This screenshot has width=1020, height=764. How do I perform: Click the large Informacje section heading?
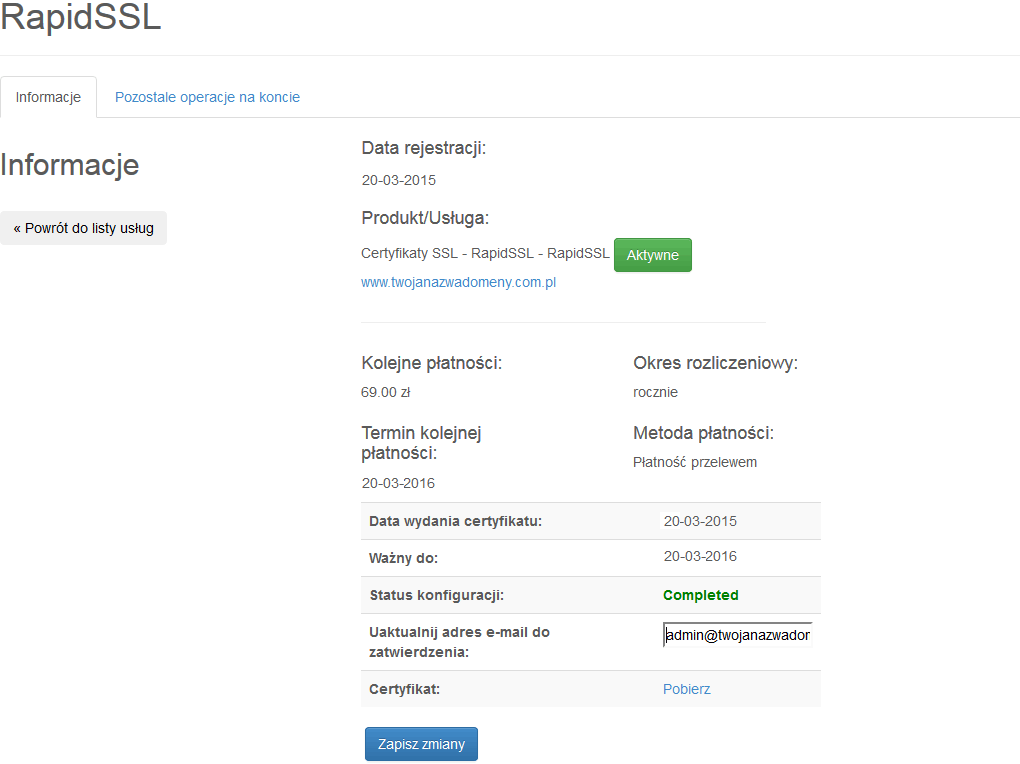(70, 165)
